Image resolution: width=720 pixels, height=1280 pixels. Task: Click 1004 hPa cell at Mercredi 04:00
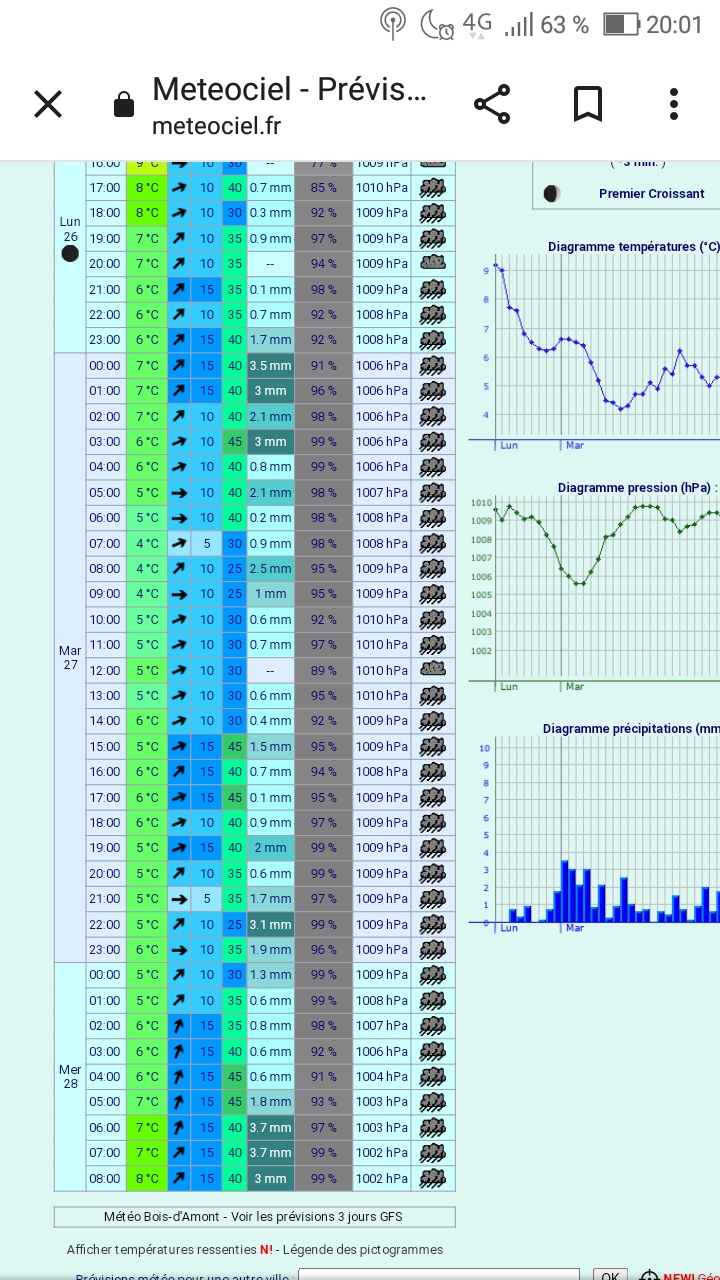click(x=382, y=1077)
